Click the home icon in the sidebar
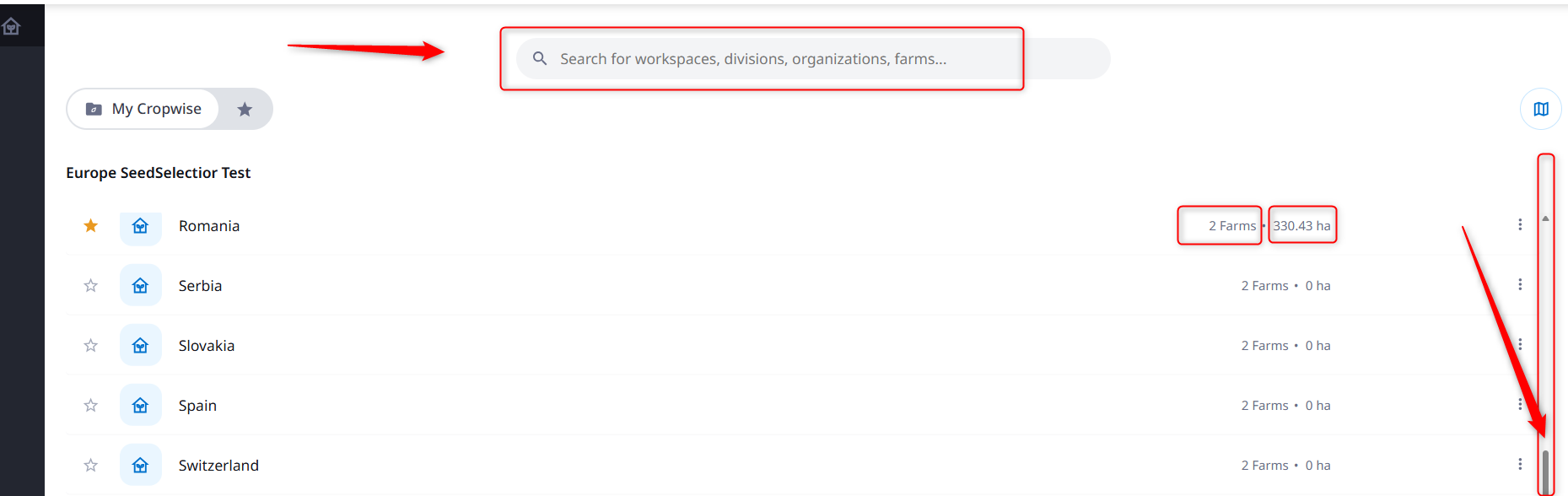The width and height of the screenshot is (1568, 496). point(12,27)
